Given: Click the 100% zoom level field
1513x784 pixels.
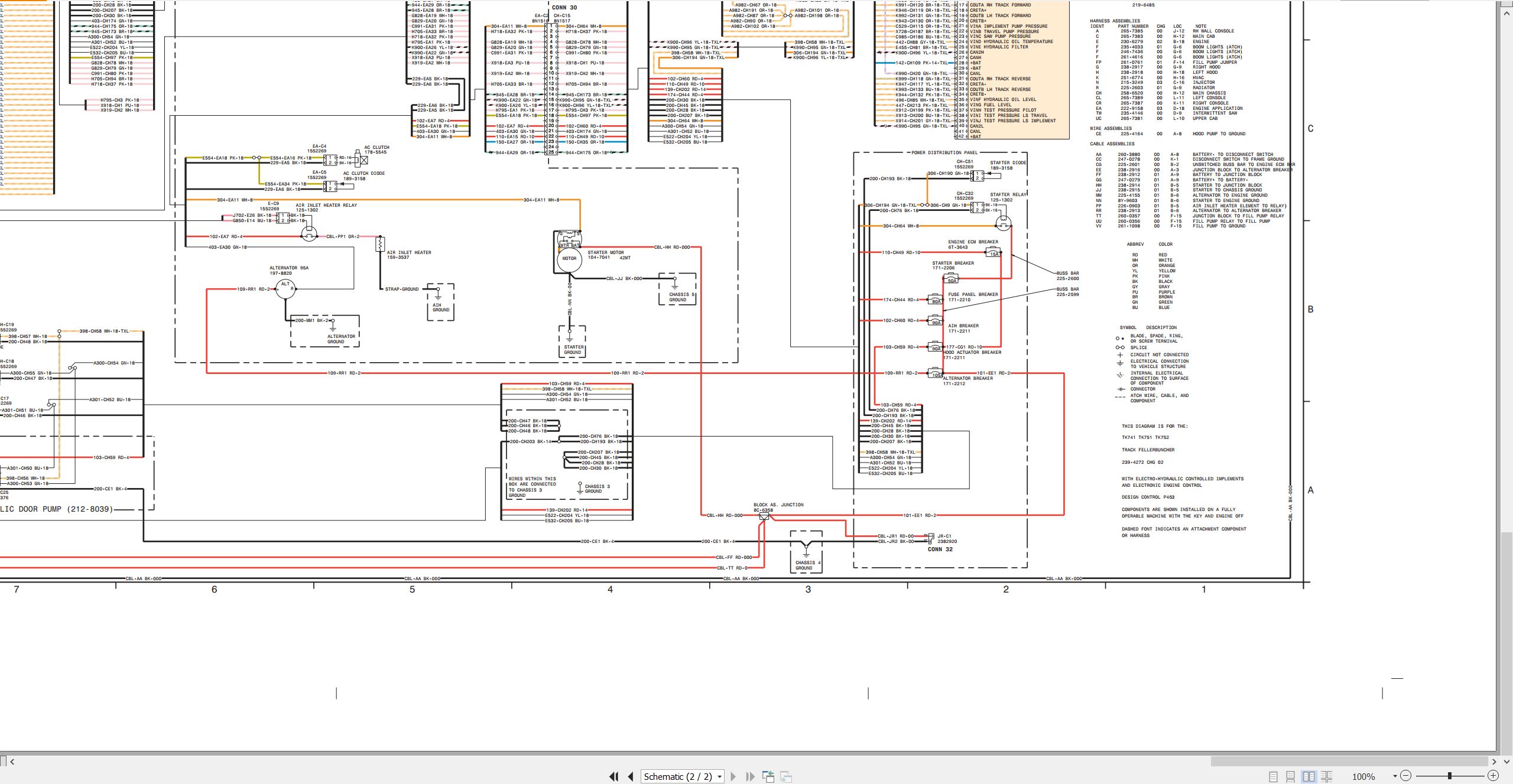Looking at the screenshot, I should coord(1363,776).
